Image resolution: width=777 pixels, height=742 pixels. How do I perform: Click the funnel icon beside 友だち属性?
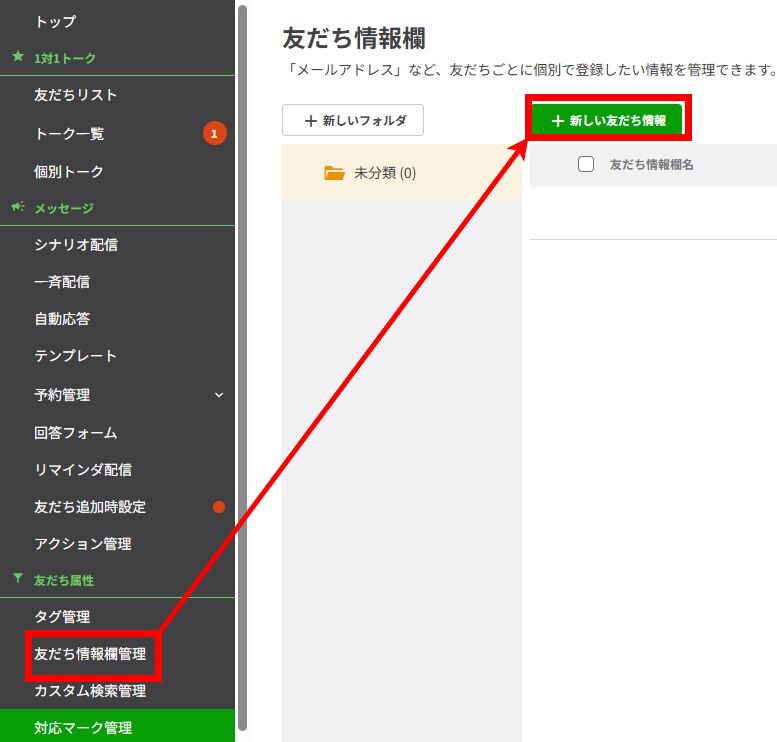pos(17,579)
